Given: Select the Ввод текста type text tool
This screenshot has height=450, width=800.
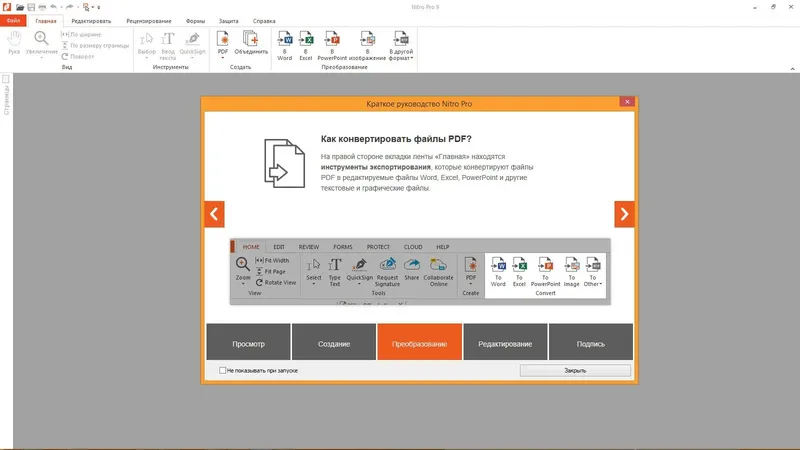Looking at the screenshot, I should pyautogui.click(x=168, y=45).
